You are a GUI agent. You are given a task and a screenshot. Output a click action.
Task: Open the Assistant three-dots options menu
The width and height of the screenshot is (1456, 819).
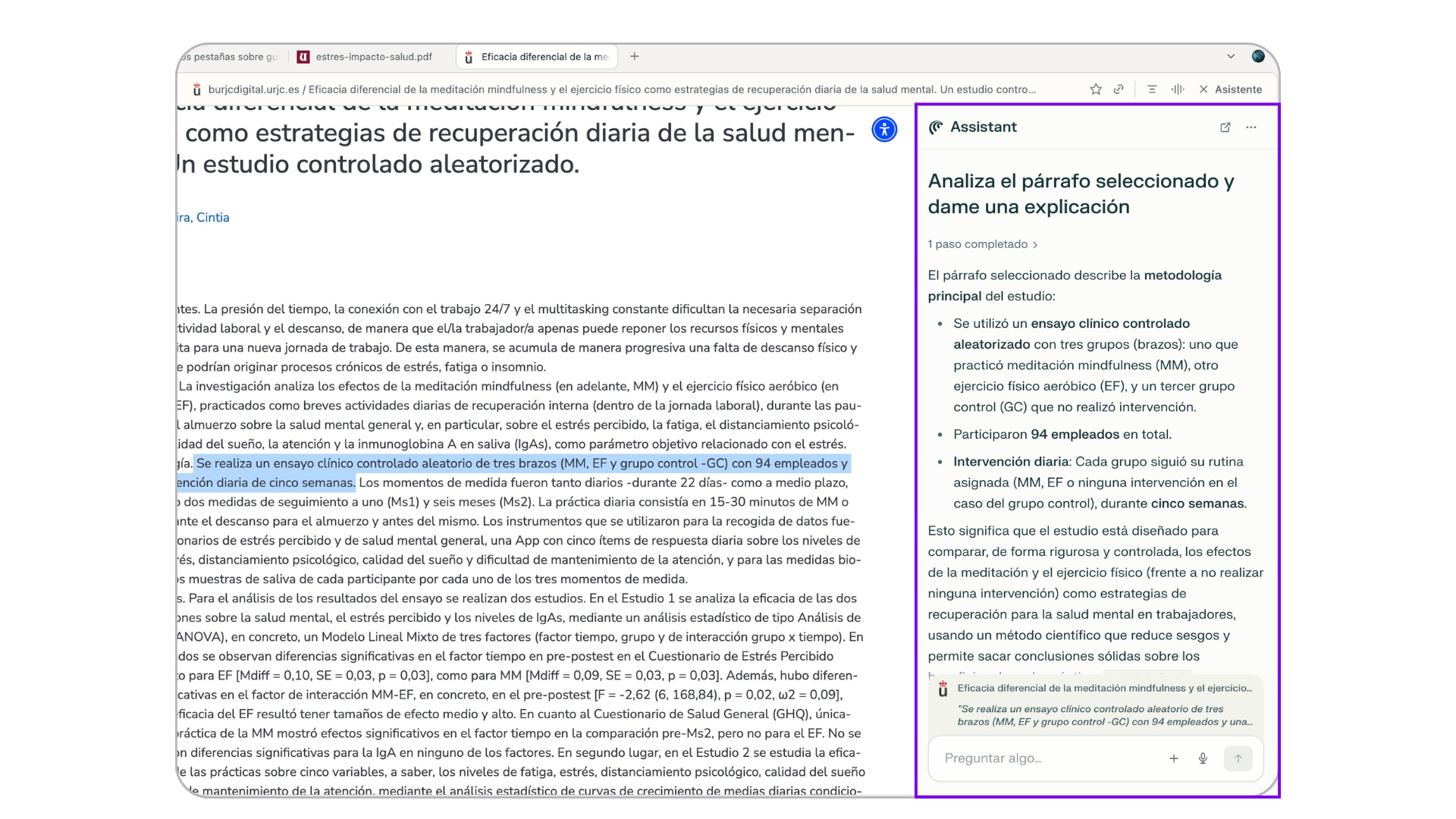point(1251,127)
